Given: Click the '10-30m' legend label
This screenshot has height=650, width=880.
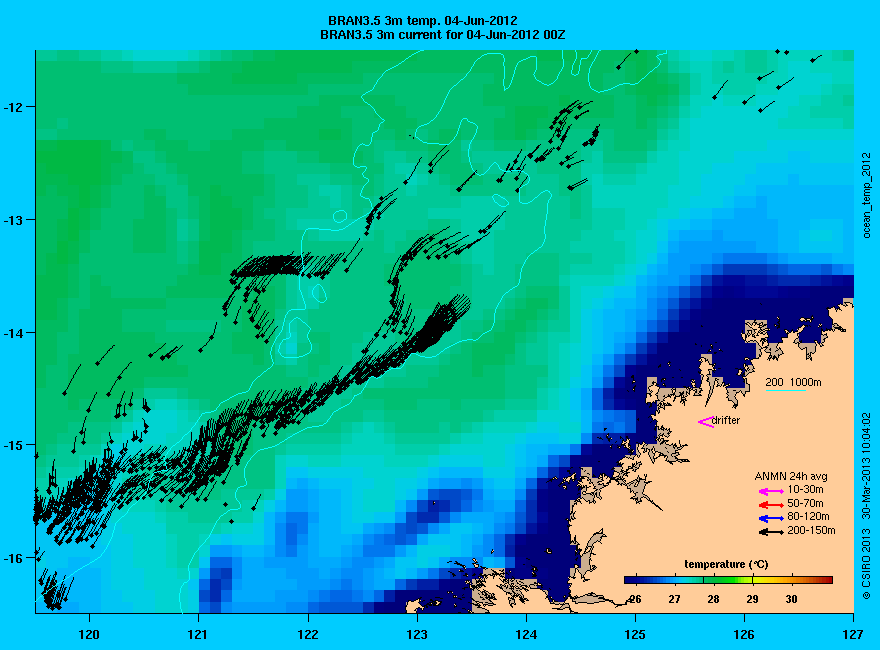Looking at the screenshot, I should pos(805,489).
